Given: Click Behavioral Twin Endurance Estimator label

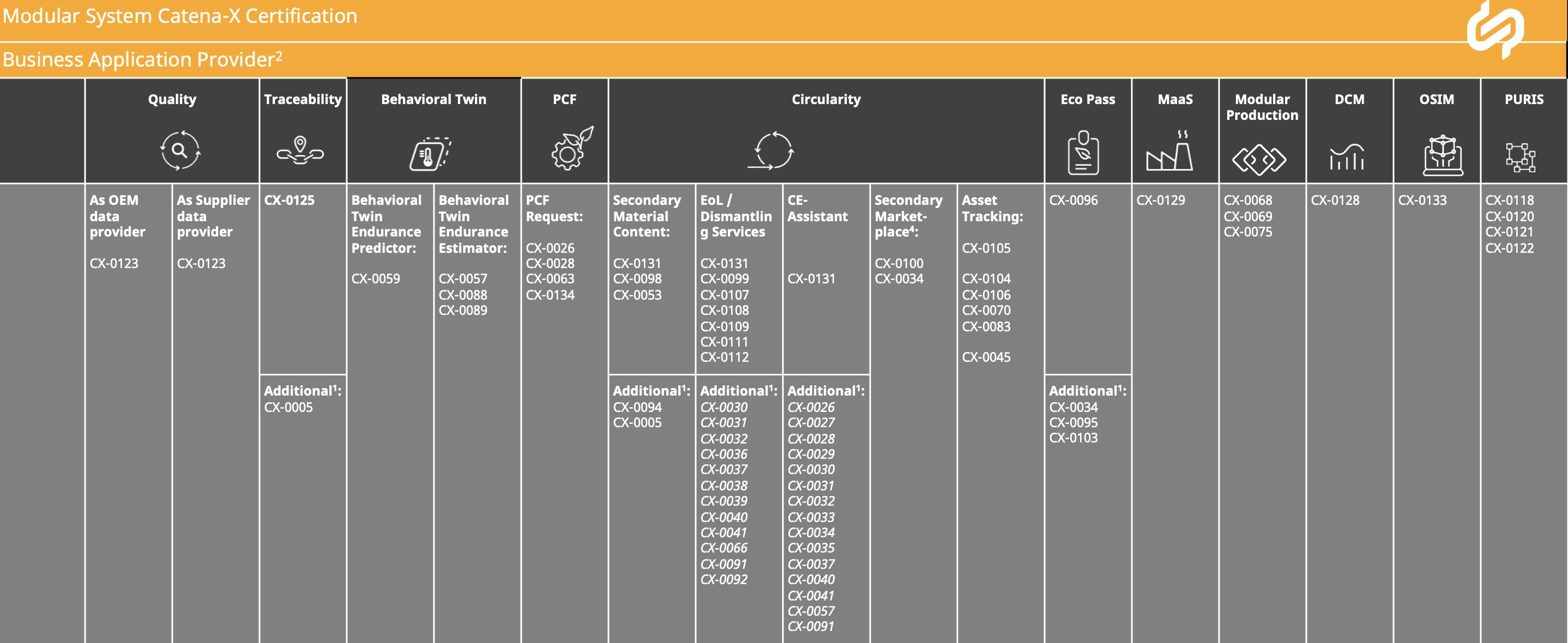Looking at the screenshot, I should pyautogui.click(x=474, y=224).
